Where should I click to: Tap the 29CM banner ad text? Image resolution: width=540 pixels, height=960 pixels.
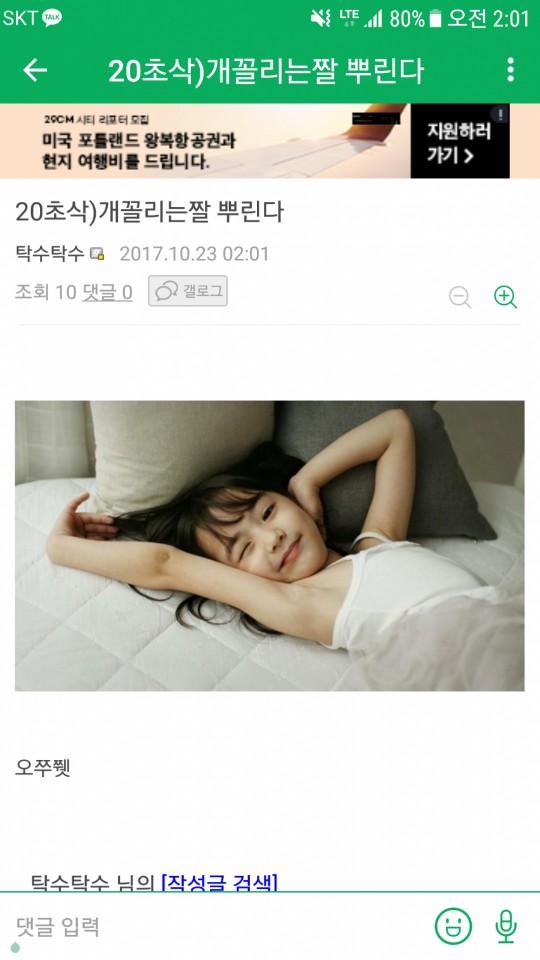(139, 143)
